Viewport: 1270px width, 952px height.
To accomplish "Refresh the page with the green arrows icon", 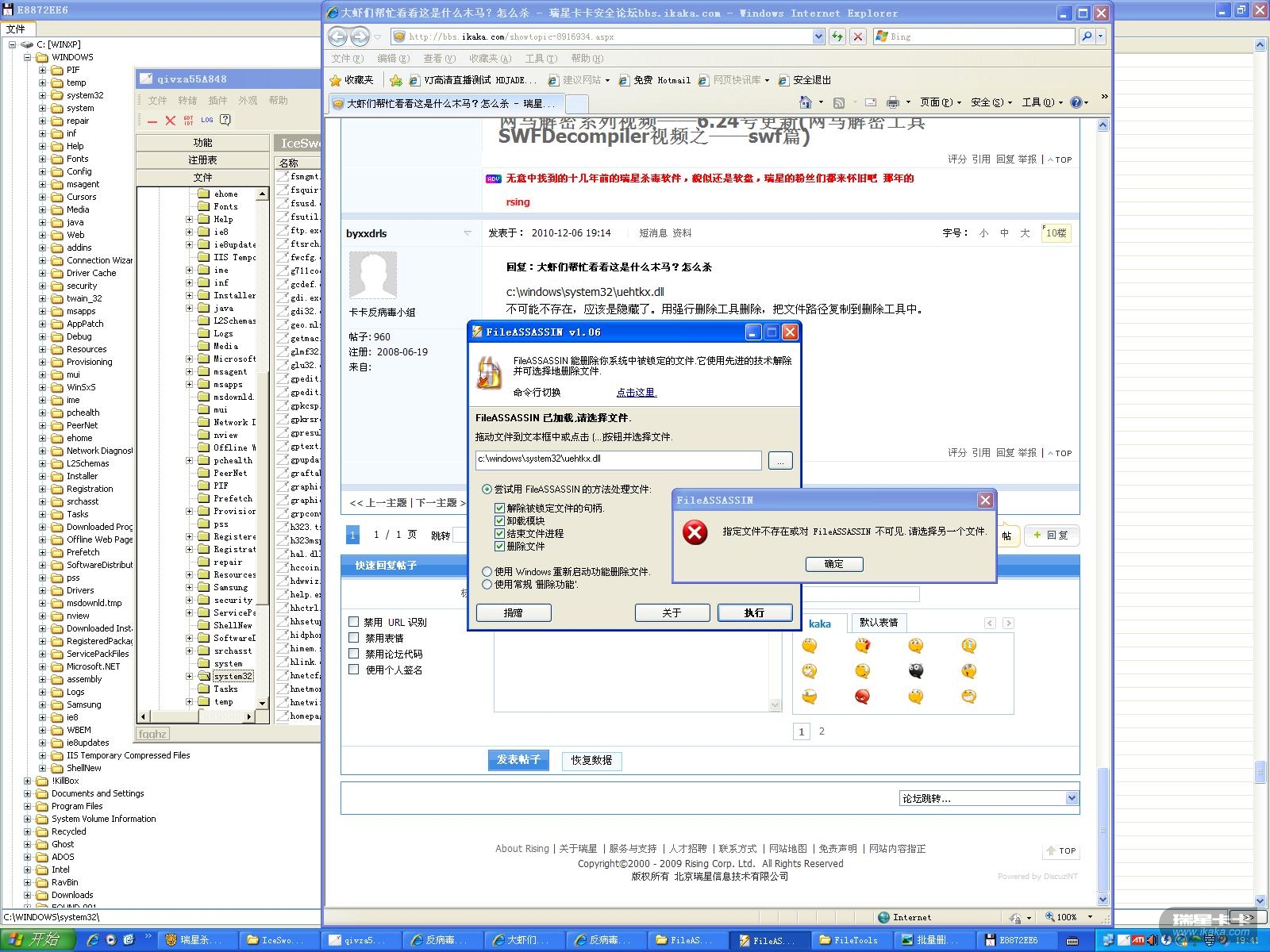I will click(837, 36).
